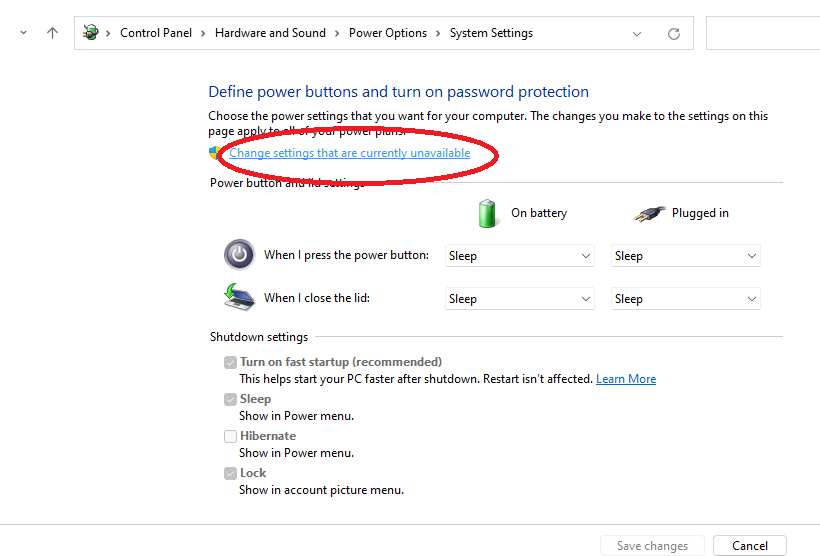
Task: Open close the lid On battery dropdown
Action: click(x=519, y=299)
